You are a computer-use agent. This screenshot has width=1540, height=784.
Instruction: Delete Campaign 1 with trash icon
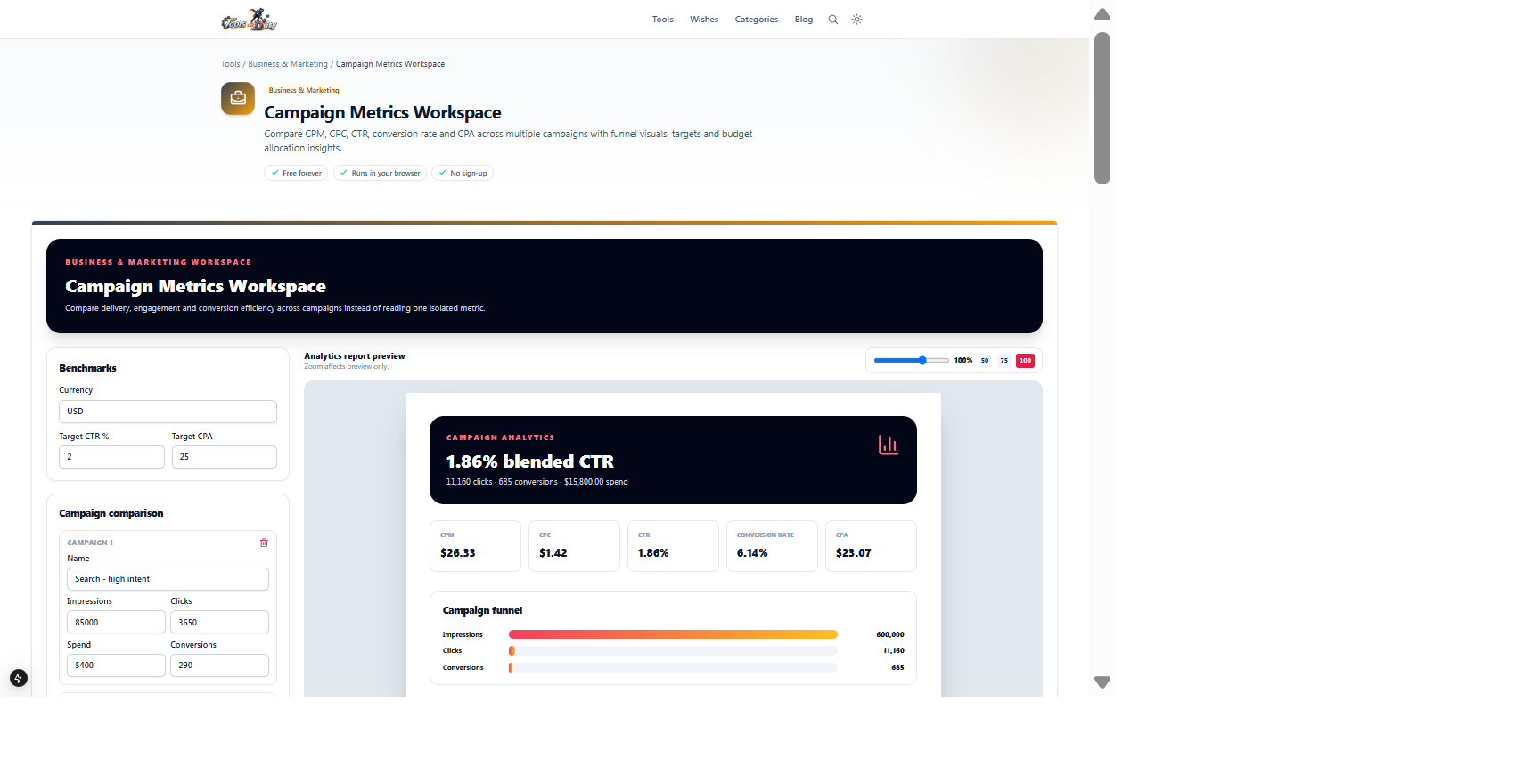pos(264,543)
